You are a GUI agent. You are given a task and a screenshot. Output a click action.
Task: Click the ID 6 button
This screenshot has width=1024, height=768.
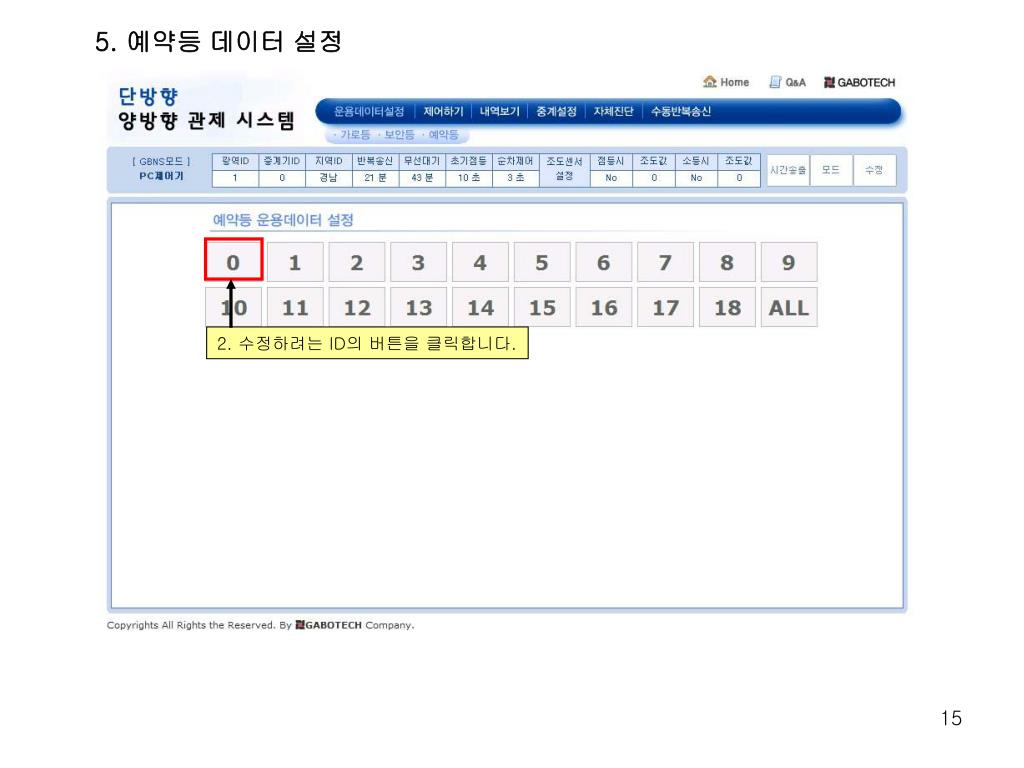[603, 262]
